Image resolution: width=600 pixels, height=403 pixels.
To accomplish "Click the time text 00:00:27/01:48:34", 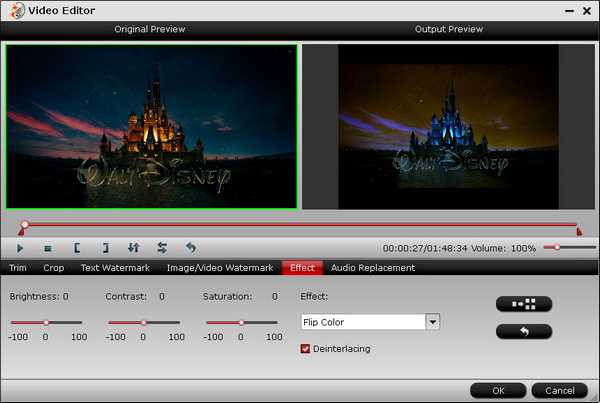I will pos(425,248).
